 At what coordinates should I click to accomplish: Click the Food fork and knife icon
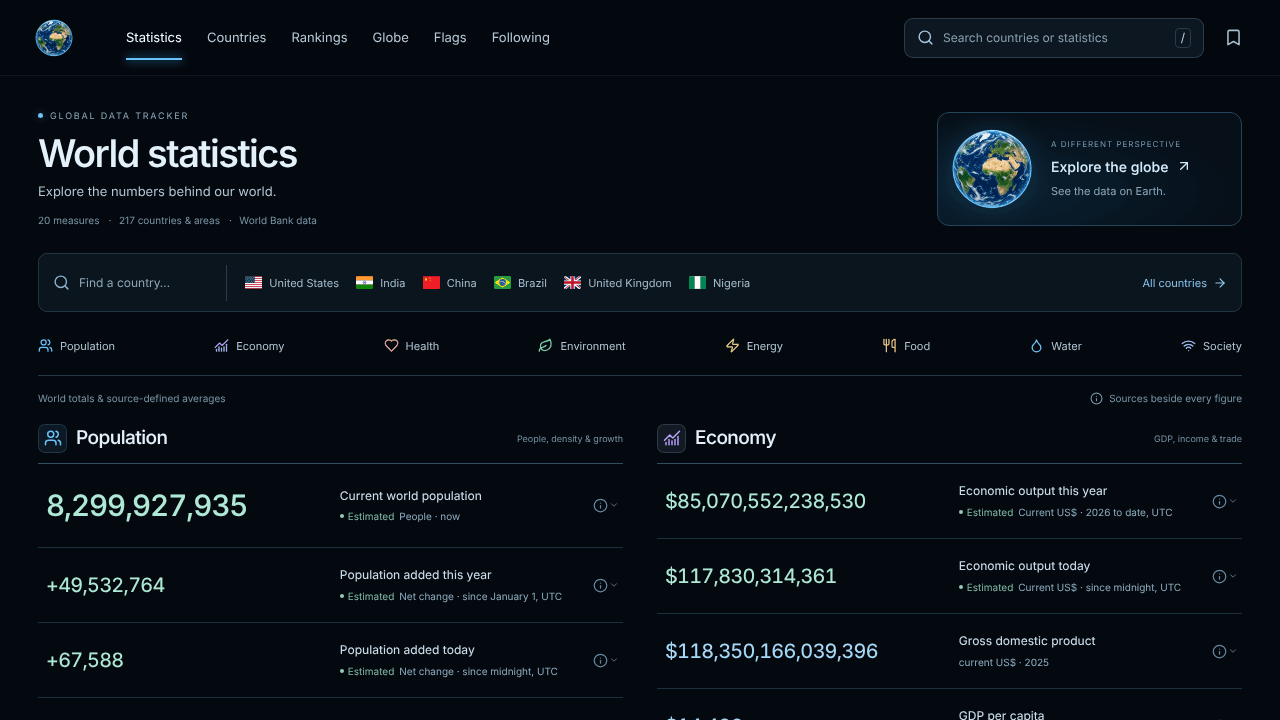pyautogui.click(x=889, y=346)
